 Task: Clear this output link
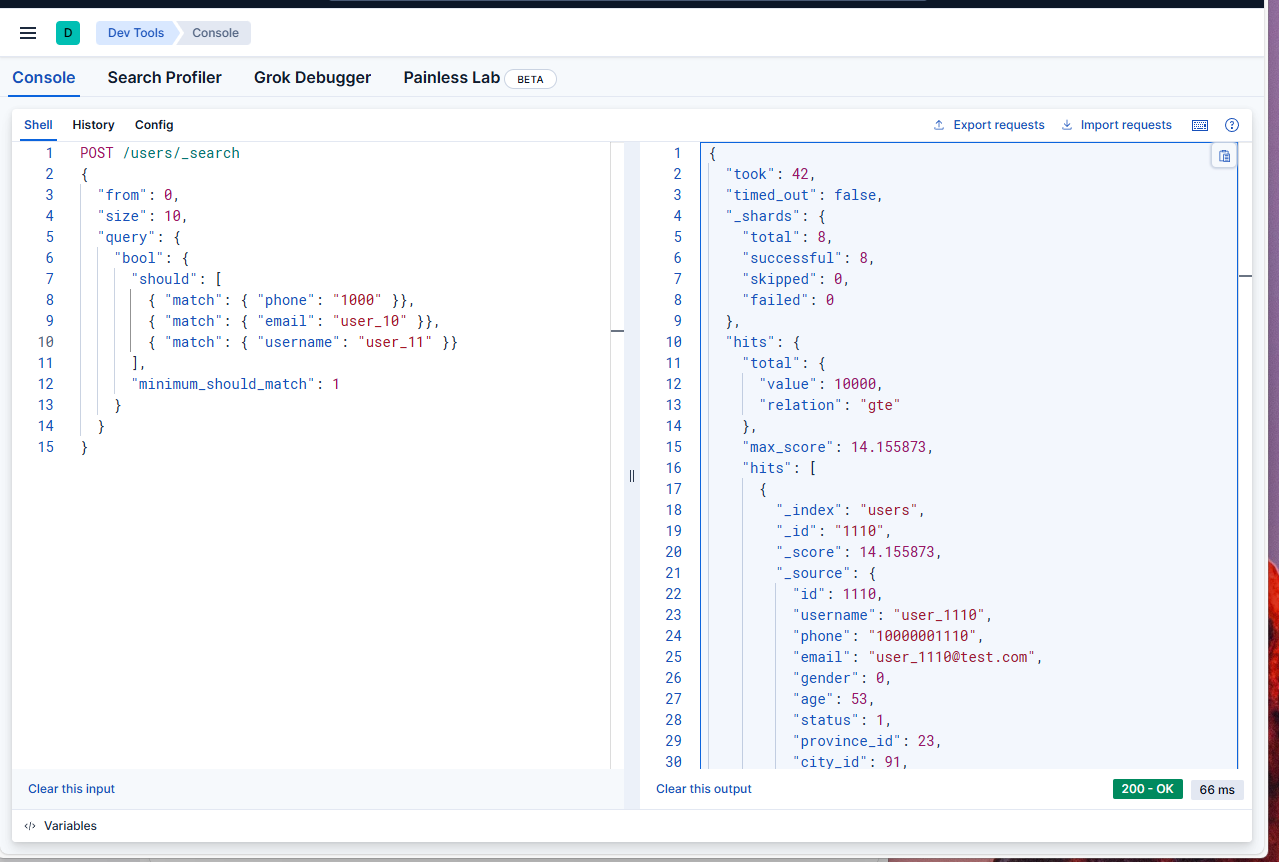(703, 789)
